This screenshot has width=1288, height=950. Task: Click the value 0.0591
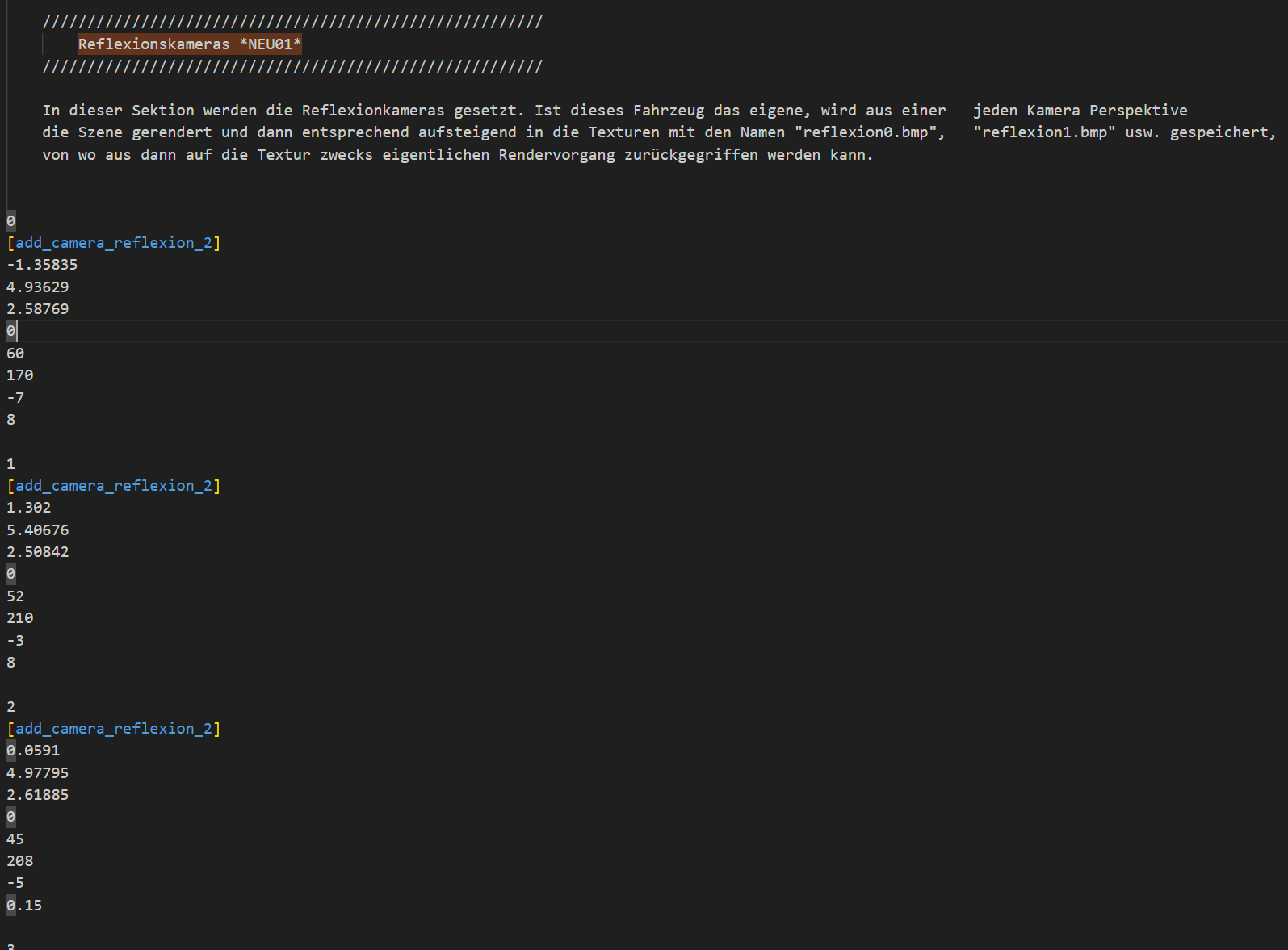33,751
